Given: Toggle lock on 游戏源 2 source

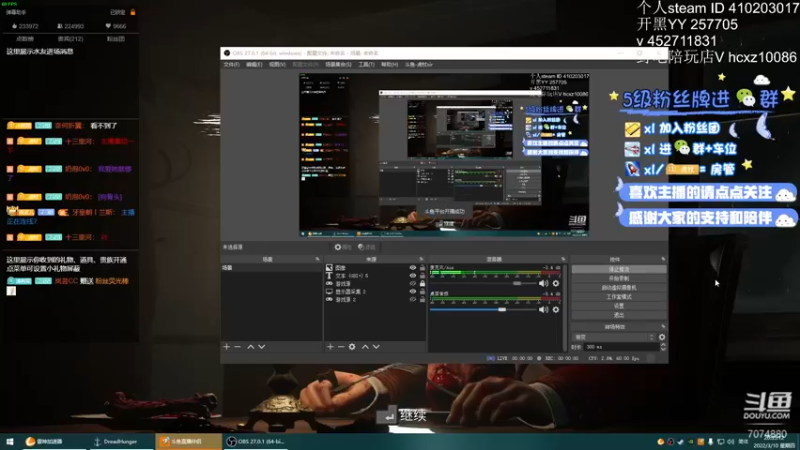Looking at the screenshot, I should tap(422, 299).
